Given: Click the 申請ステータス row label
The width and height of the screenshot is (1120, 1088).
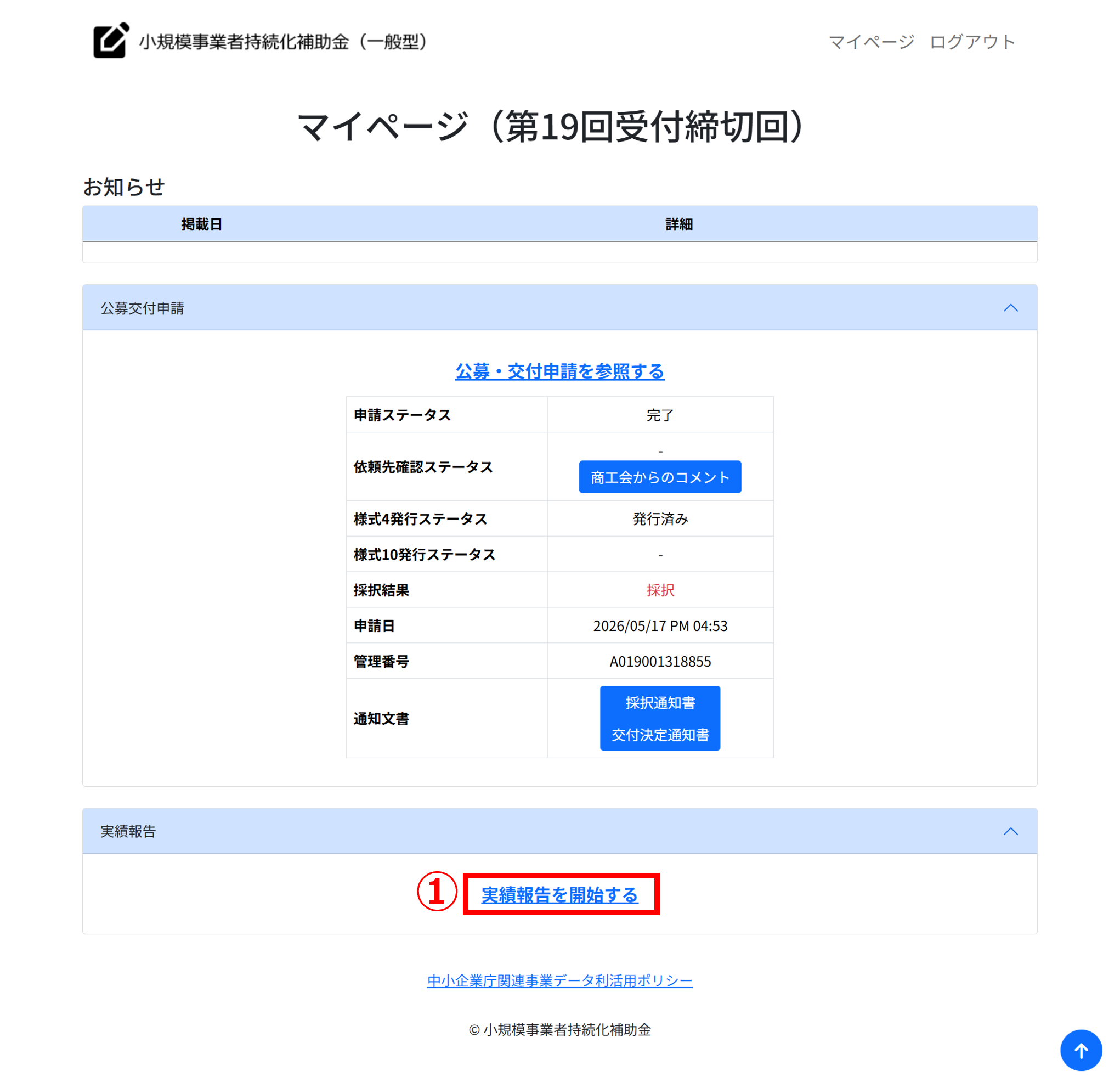Looking at the screenshot, I should (x=401, y=415).
